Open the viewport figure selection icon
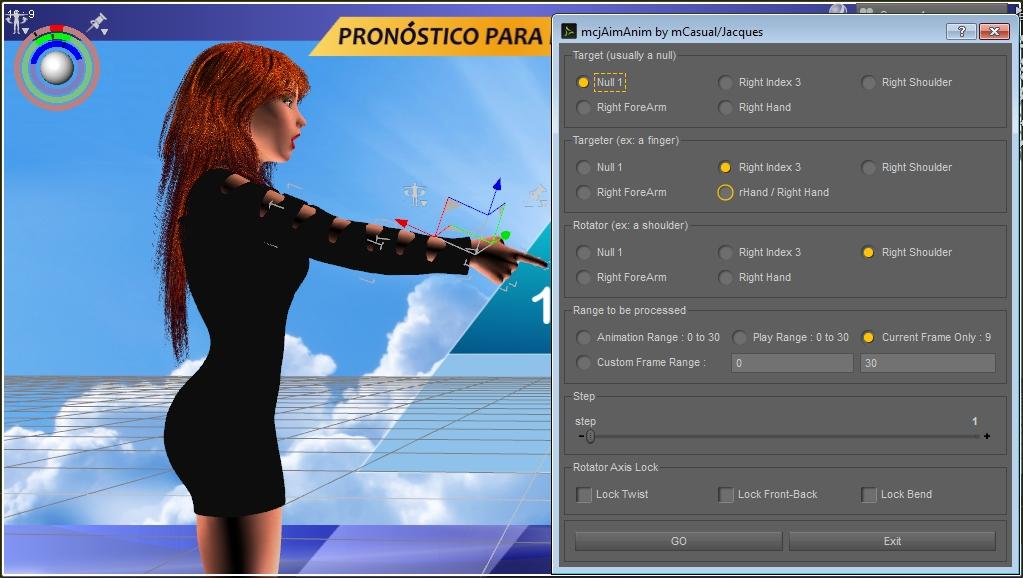This screenshot has width=1023, height=578. [16, 22]
